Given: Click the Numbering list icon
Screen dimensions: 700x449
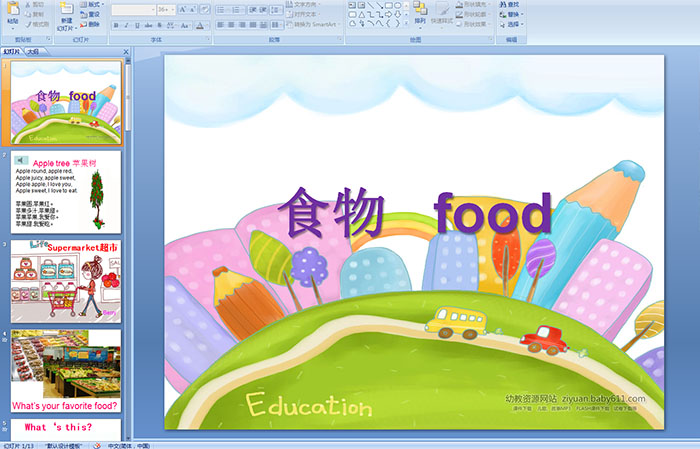Looking at the screenshot, I should click(x=238, y=10).
